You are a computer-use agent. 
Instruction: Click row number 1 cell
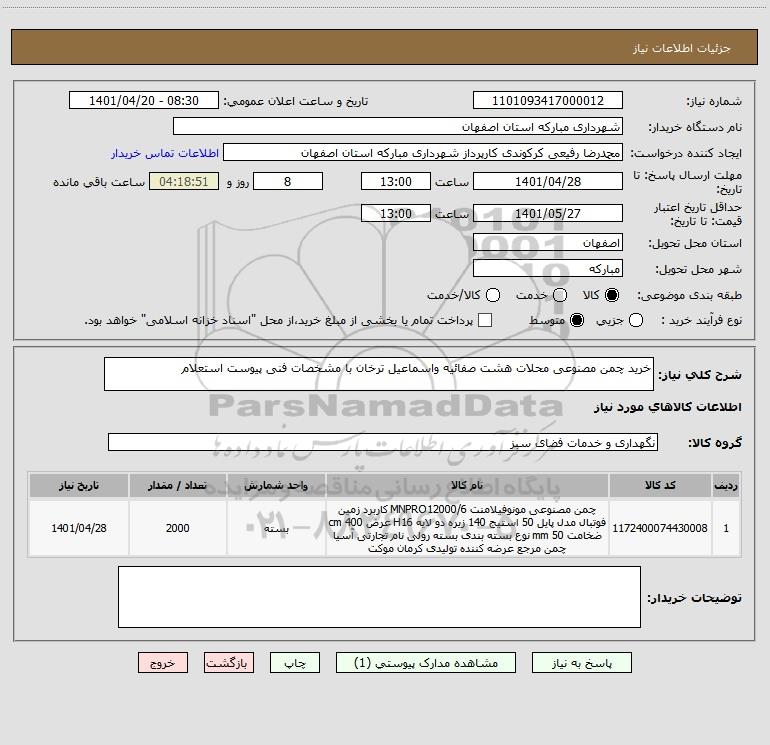coord(726,528)
